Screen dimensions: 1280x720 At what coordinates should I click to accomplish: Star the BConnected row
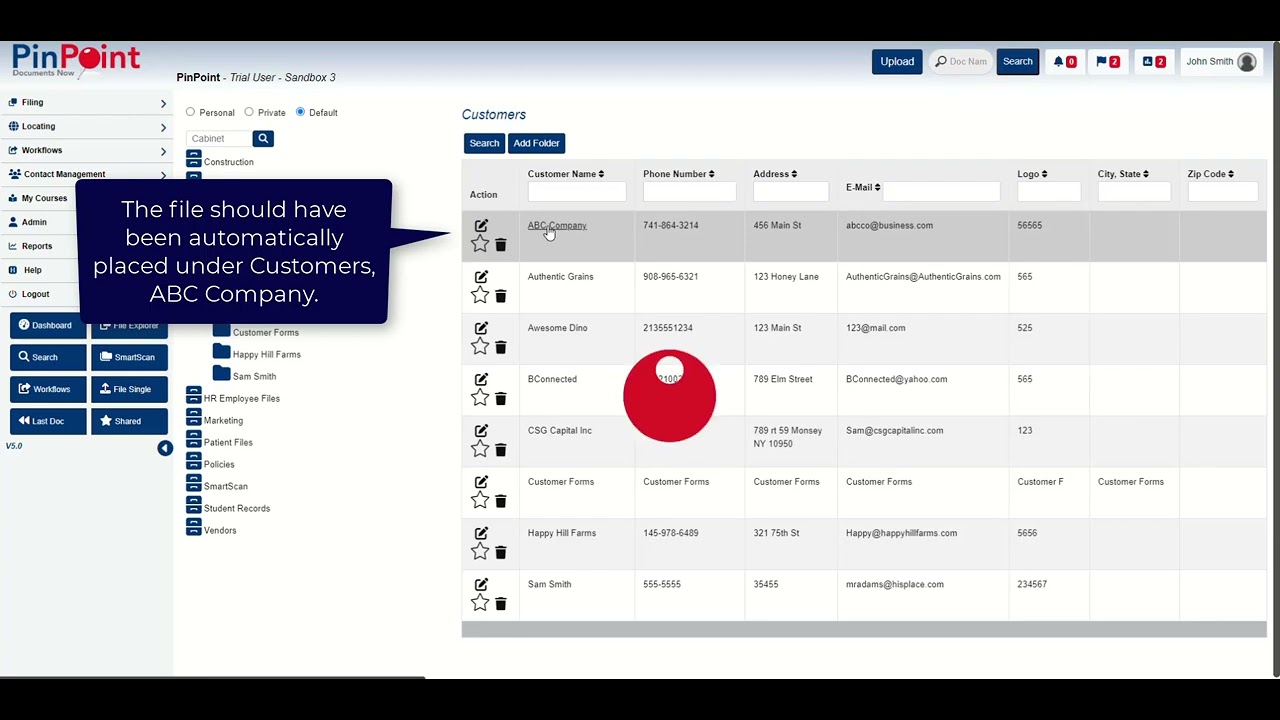pyautogui.click(x=480, y=398)
